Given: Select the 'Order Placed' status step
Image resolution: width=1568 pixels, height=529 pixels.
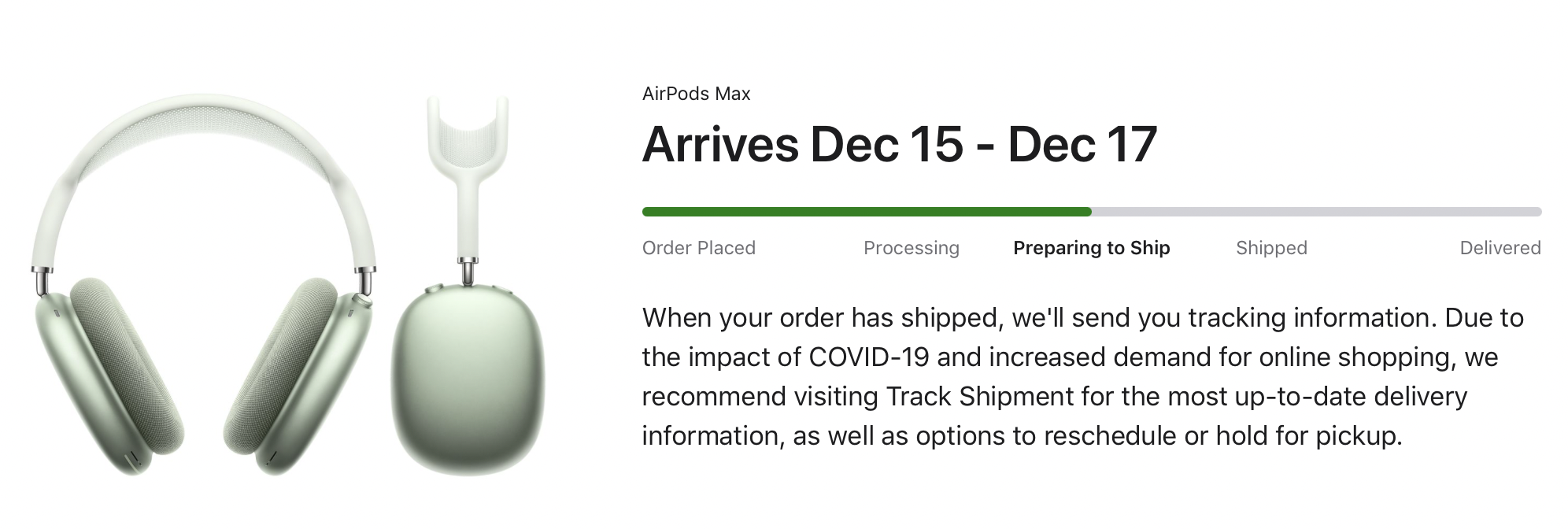Looking at the screenshot, I should coord(699,248).
